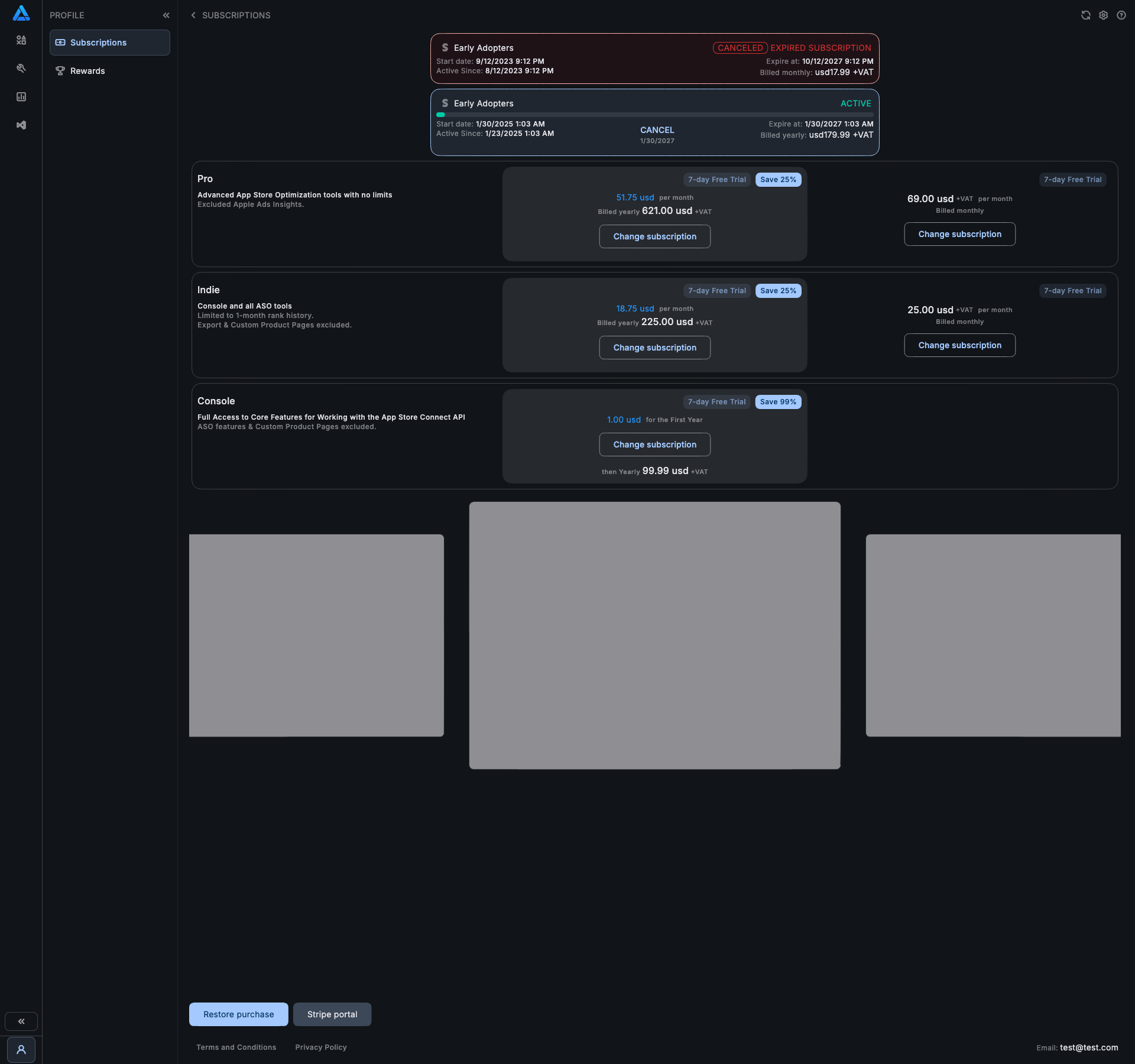Select the Rewards menu item
This screenshot has height=1064, width=1135.
pyautogui.click(x=87, y=71)
